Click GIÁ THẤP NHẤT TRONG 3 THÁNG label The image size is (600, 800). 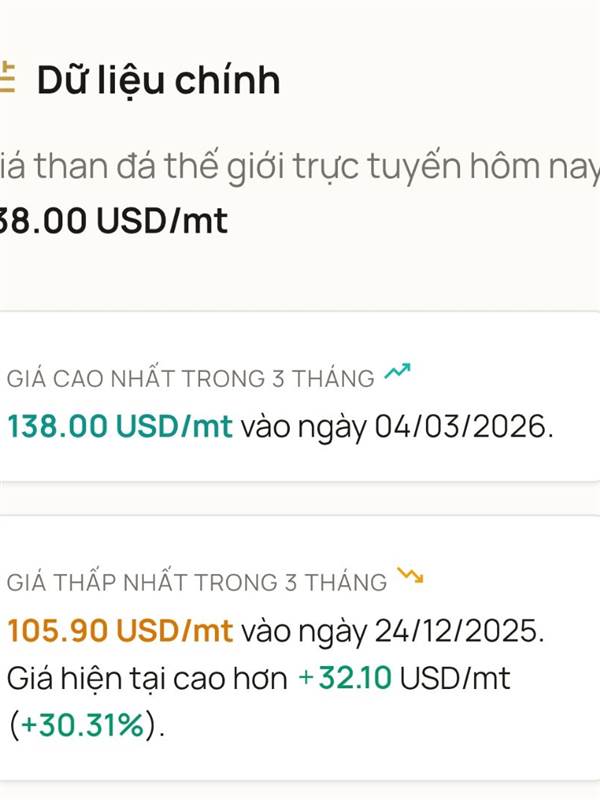[197, 582]
